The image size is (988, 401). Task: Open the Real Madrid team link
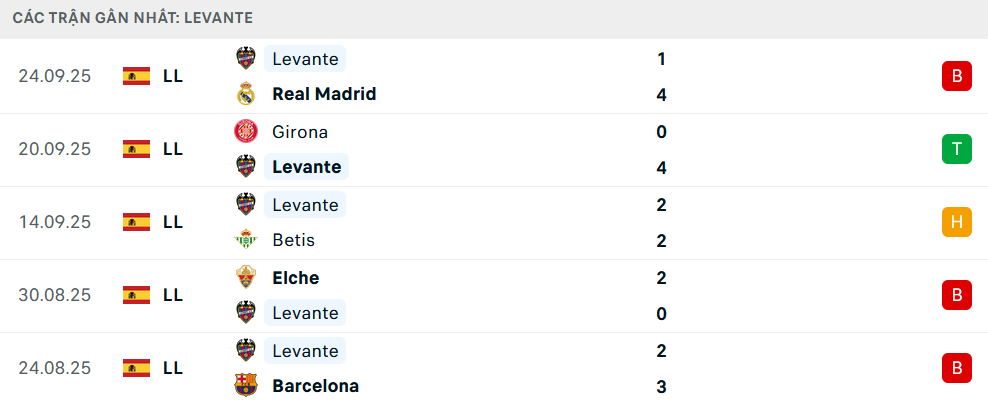click(323, 94)
